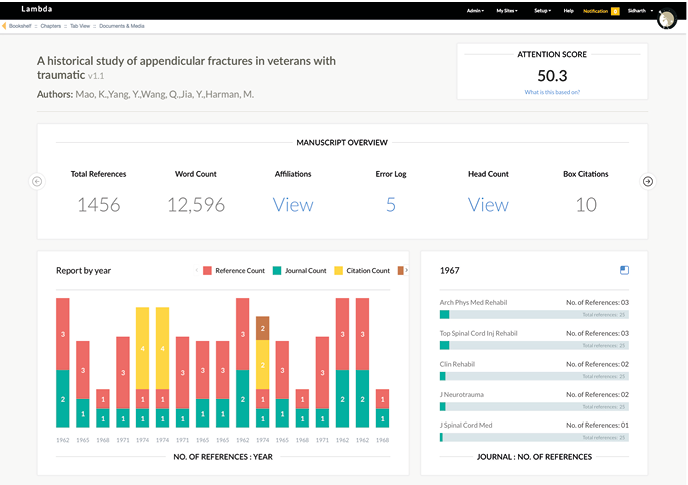Open the Admin dropdown menu
Image resolution: width=688 pixels, height=485 pixels.
pyautogui.click(x=476, y=11)
